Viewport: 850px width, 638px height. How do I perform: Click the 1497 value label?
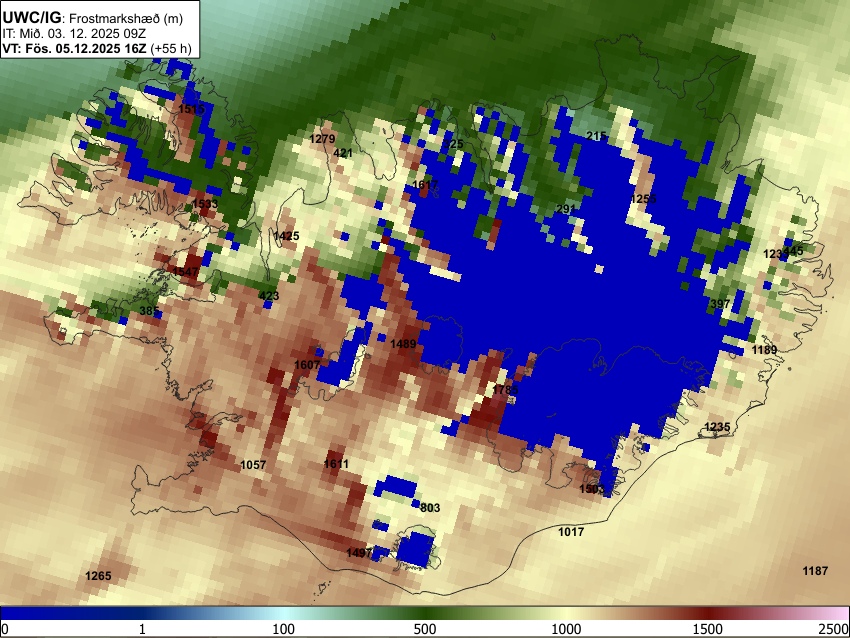coord(359,553)
